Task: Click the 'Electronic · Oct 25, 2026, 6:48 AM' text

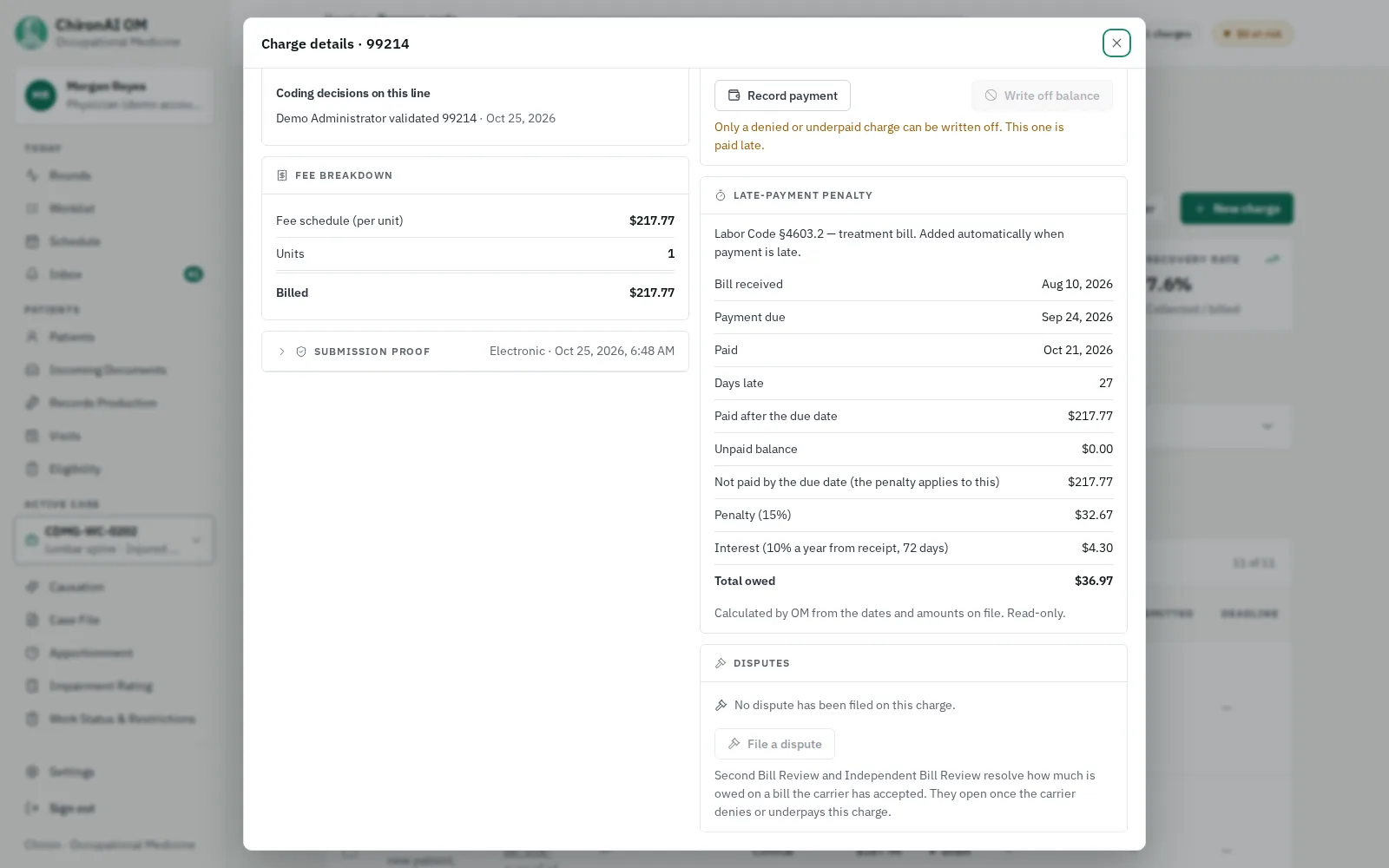Action: click(582, 351)
